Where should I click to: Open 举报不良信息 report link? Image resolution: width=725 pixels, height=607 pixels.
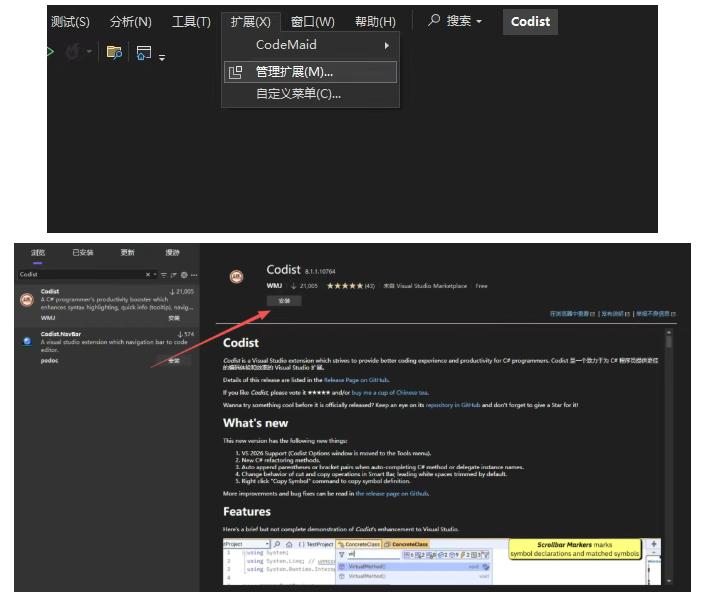coord(656,314)
